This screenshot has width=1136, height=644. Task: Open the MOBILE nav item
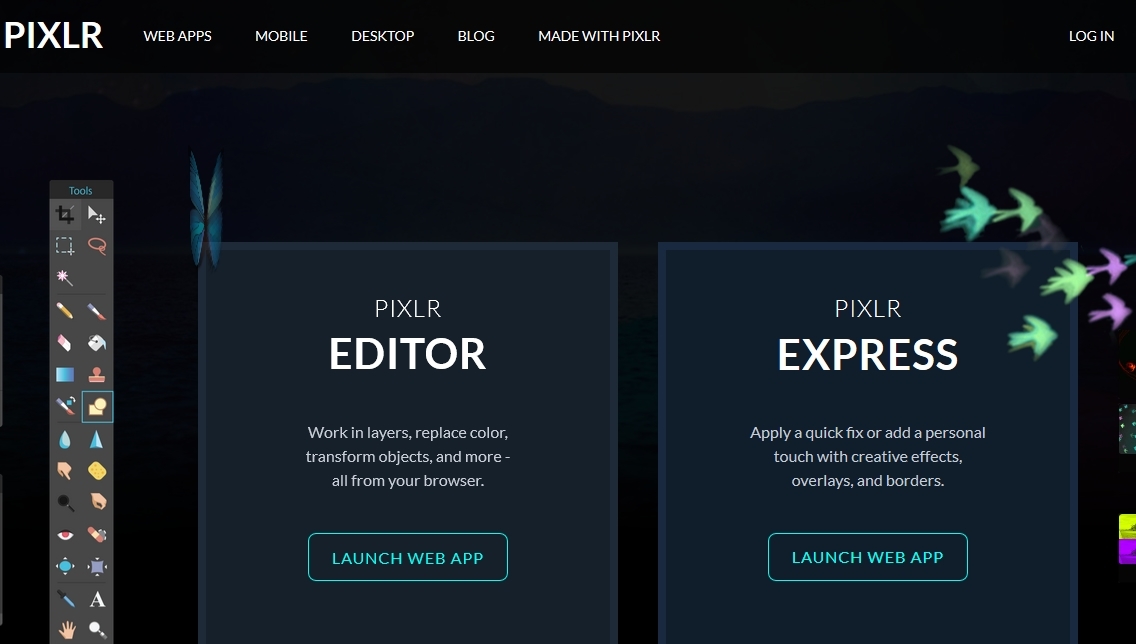point(281,35)
